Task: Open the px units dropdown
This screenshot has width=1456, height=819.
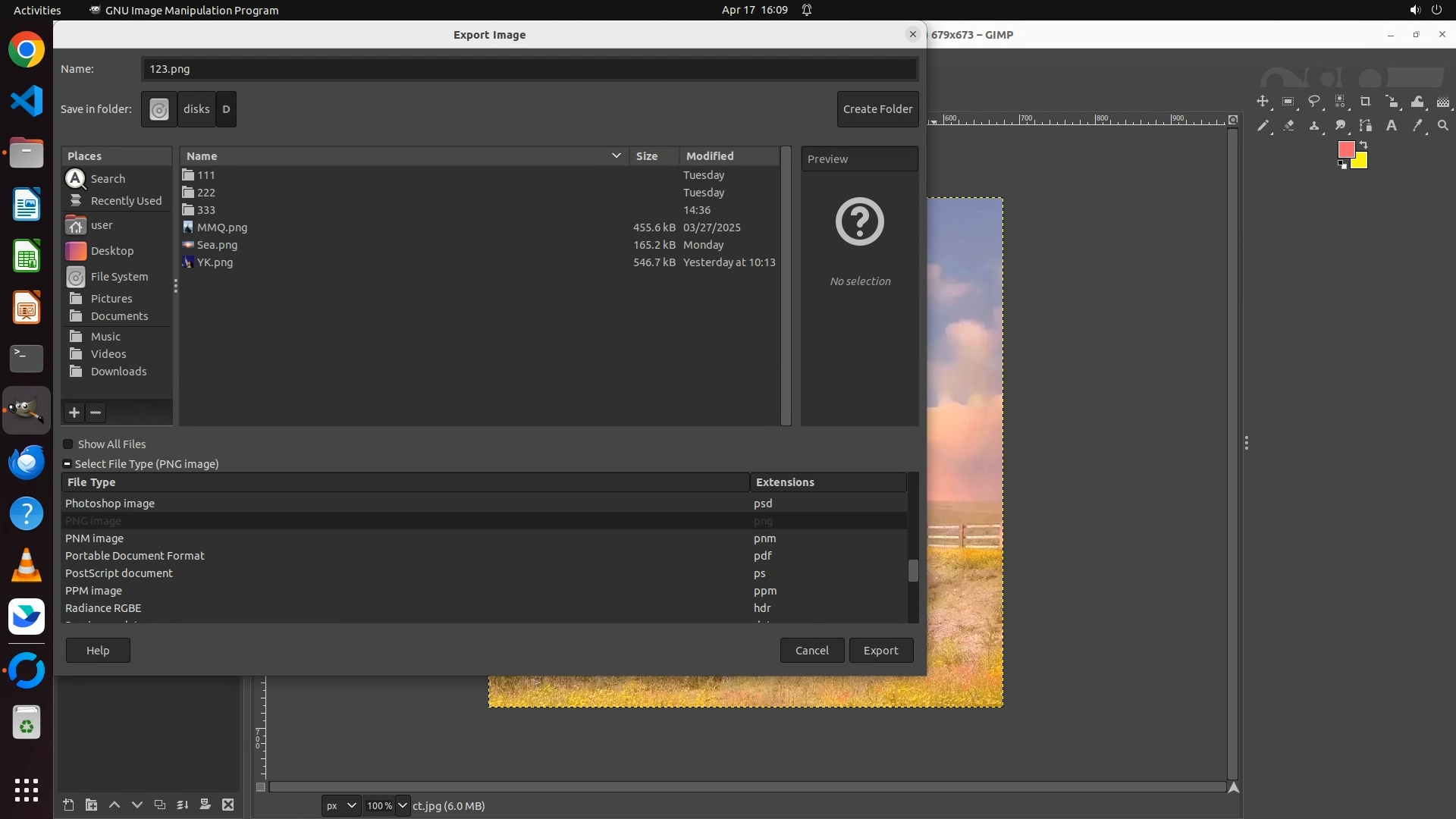Action: coord(340,806)
